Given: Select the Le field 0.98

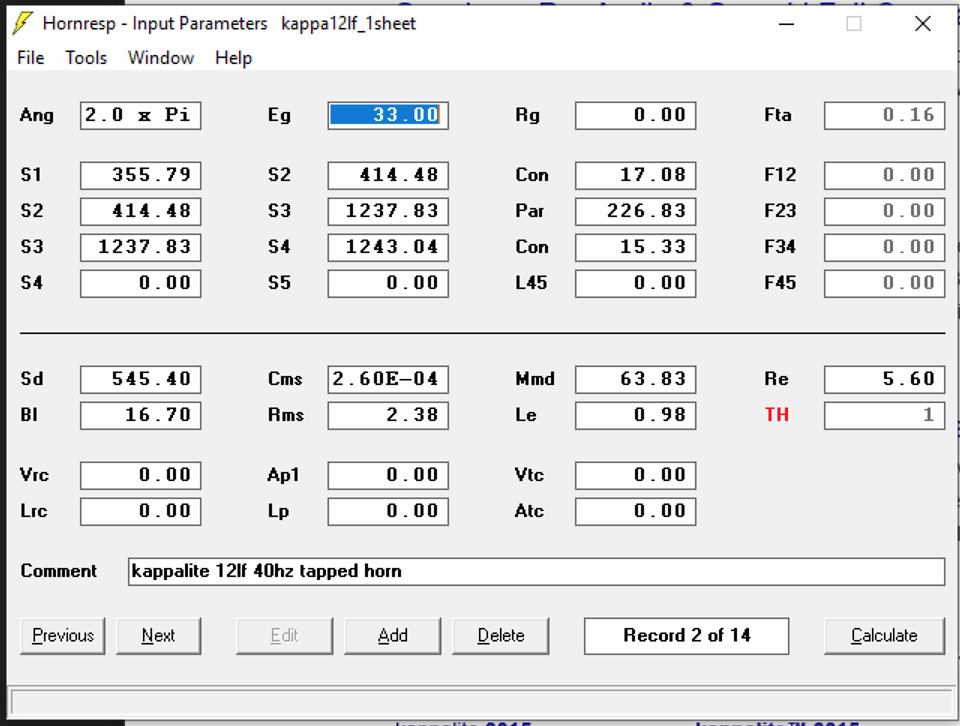Looking at the screenshot, I should (x=636, y=416).
